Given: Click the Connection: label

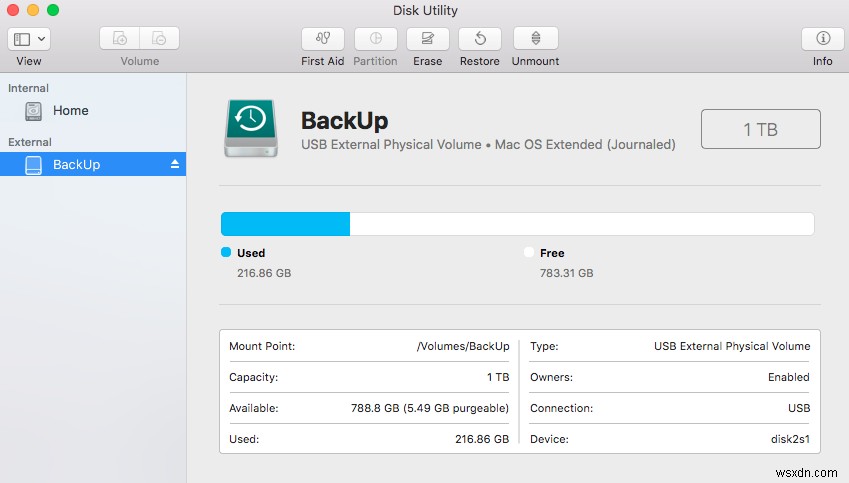Looking at the screenshot, I should 561,408.
